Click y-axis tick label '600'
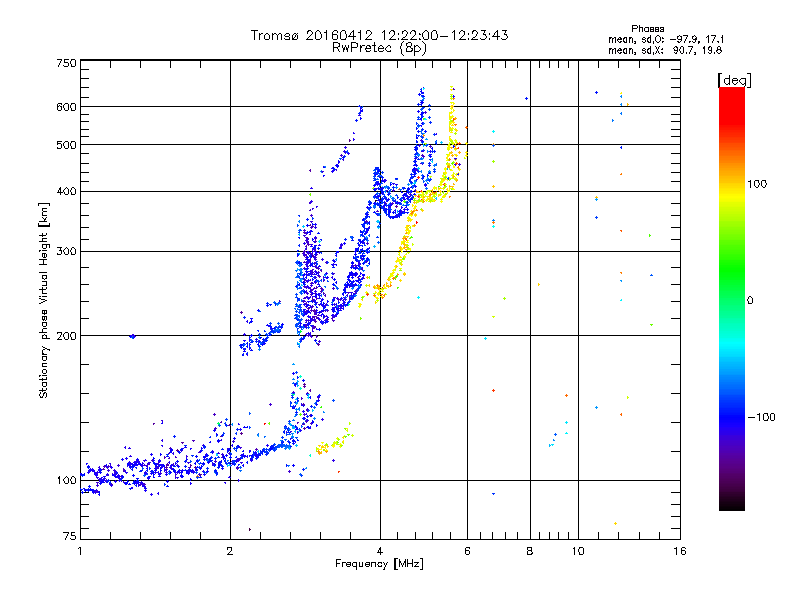Viewport: 800px width, 600px height. [x=66, y=107]
